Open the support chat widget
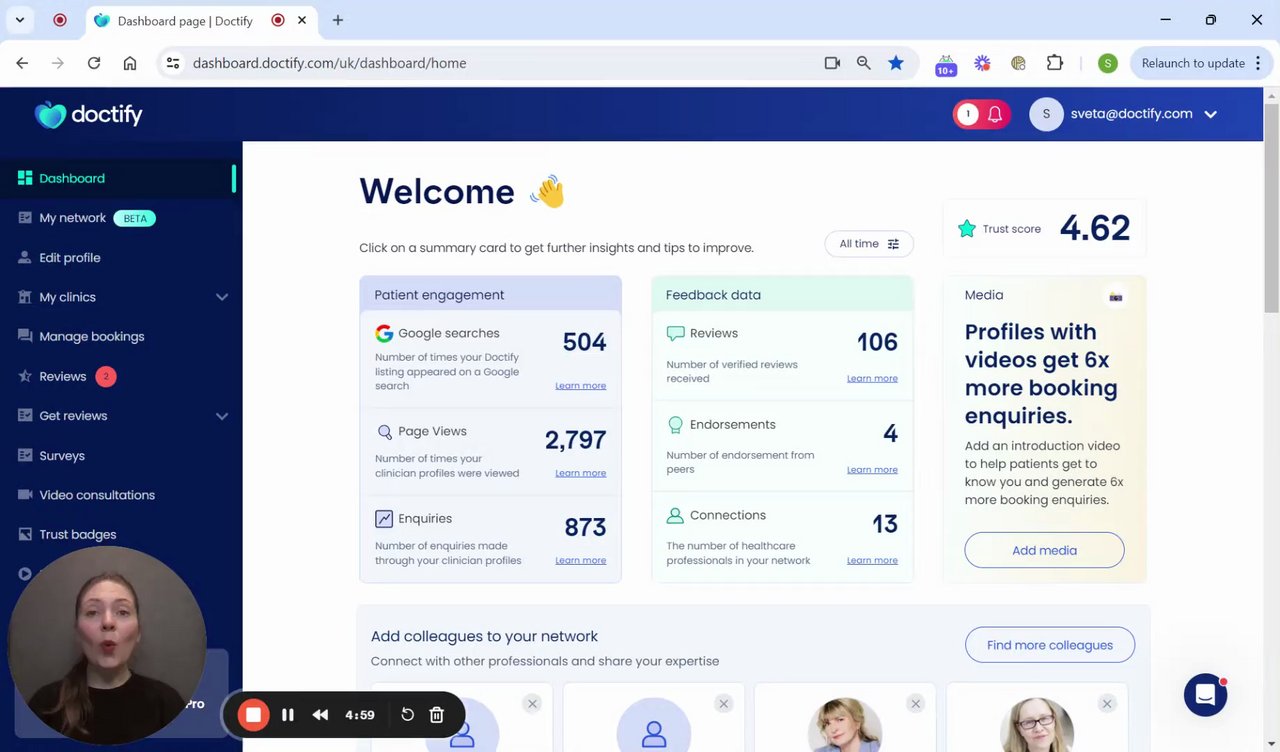The height and width of the screenshot is (752, 1280). (x=1205, y=695)
